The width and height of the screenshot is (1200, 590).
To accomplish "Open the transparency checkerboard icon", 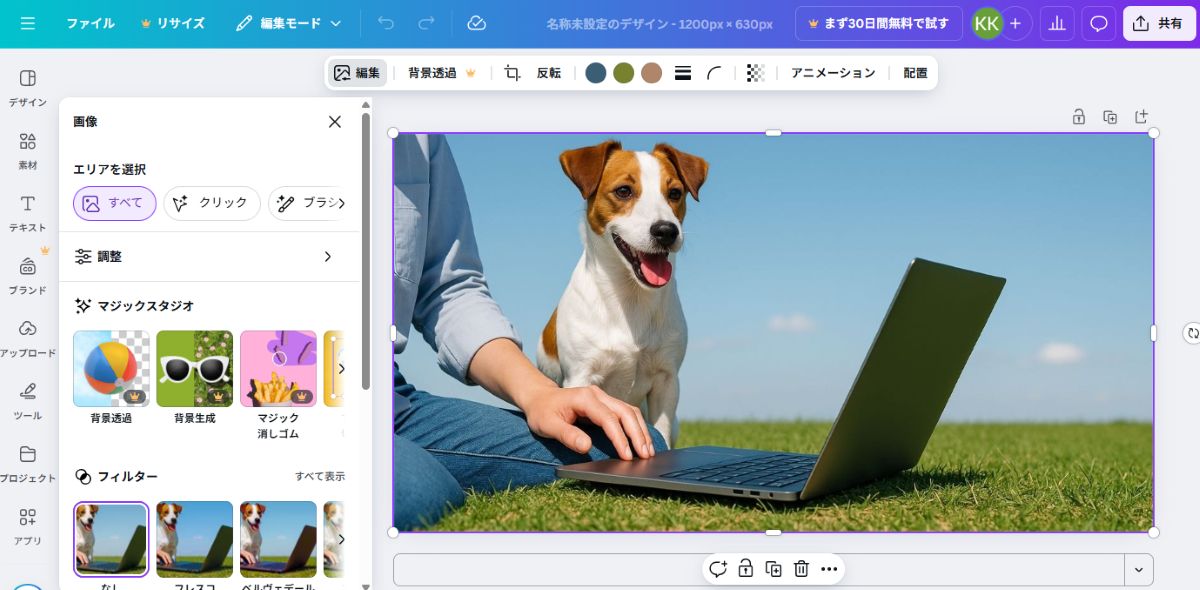I will click(756, 73).
